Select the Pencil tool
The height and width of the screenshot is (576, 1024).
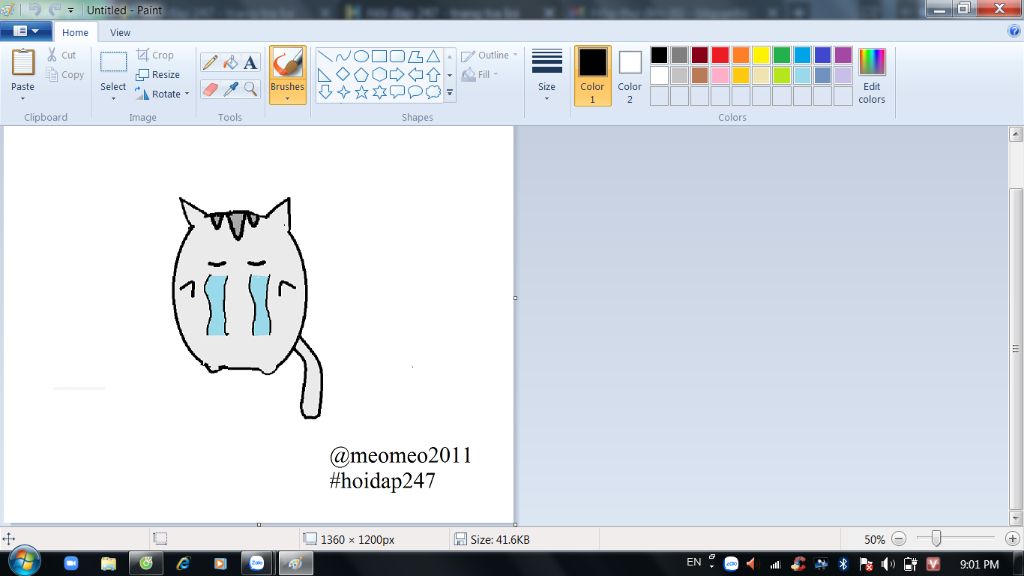point(210,63)
